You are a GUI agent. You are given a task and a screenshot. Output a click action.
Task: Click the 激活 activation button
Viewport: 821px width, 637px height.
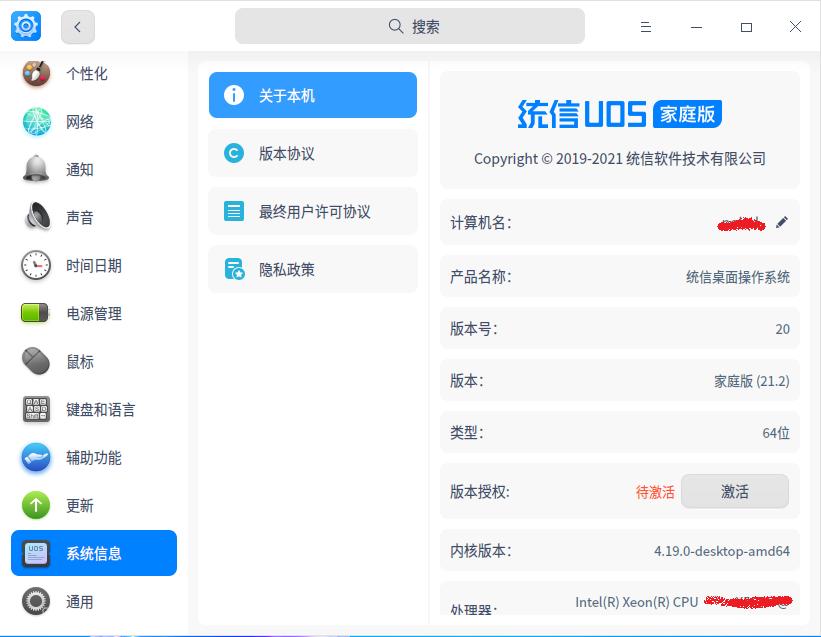click(735, 491)
